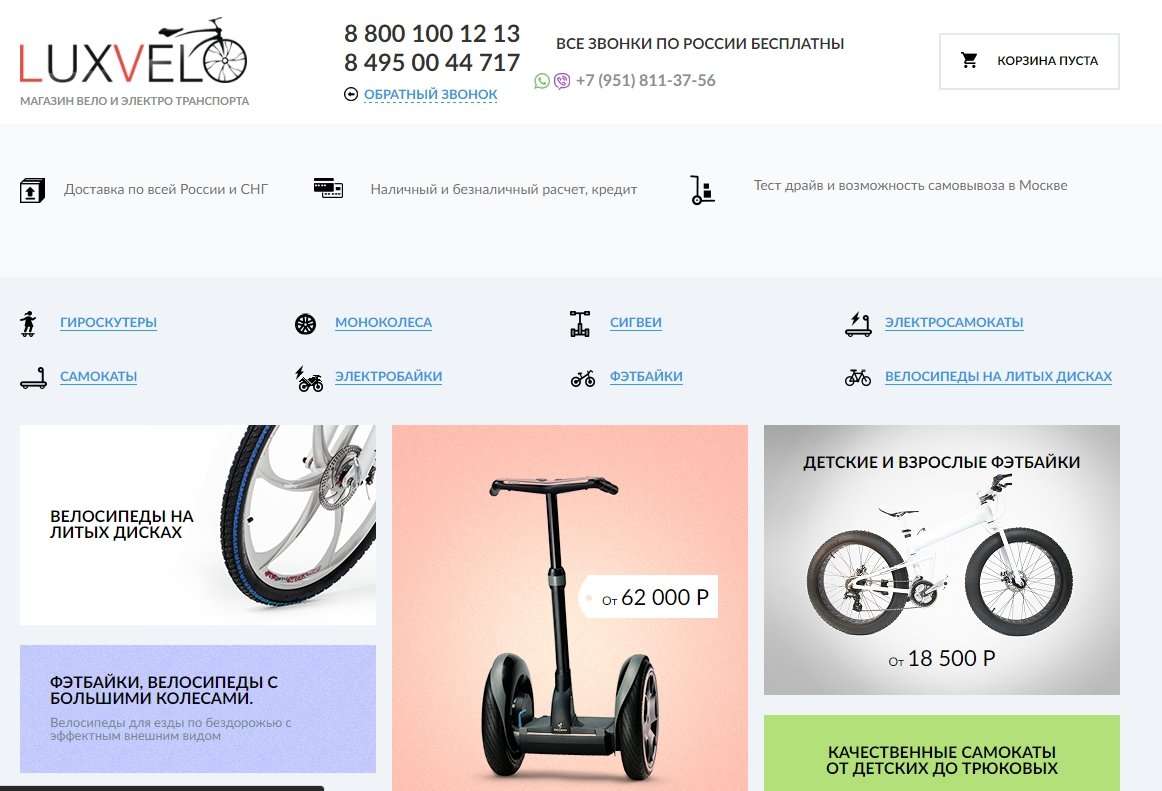Image resolution: width=1162 pixels, height=791 pixels.
Task: Click the WhatsApp icon near the phone number
Action: point(542,81)
